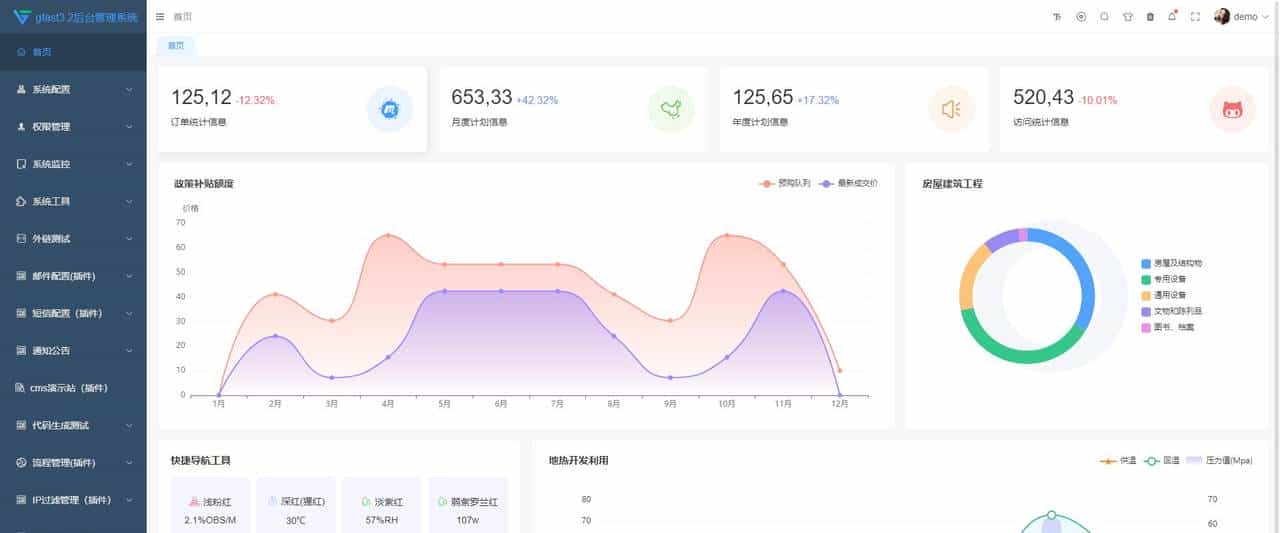Click the green icon on 月度计划信息 card
Image resolution: width=1280 pixels, height=533 pixels.
(671, 109)
